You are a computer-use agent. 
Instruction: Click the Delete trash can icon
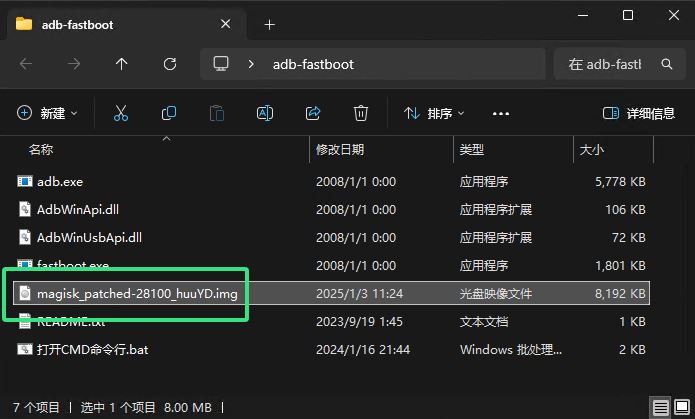[x=361, y=114]
